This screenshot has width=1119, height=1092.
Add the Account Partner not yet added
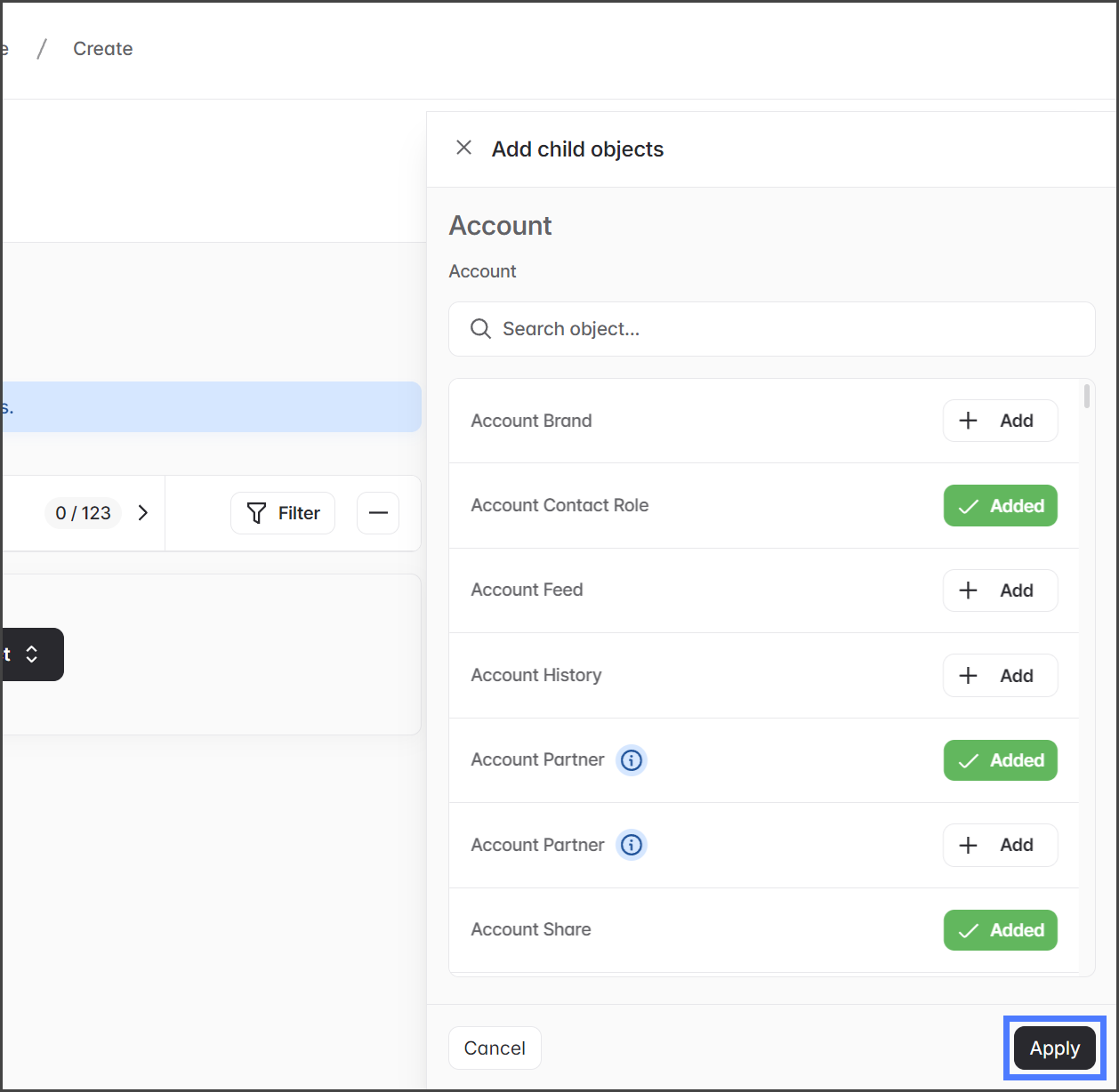[1000, 845]
